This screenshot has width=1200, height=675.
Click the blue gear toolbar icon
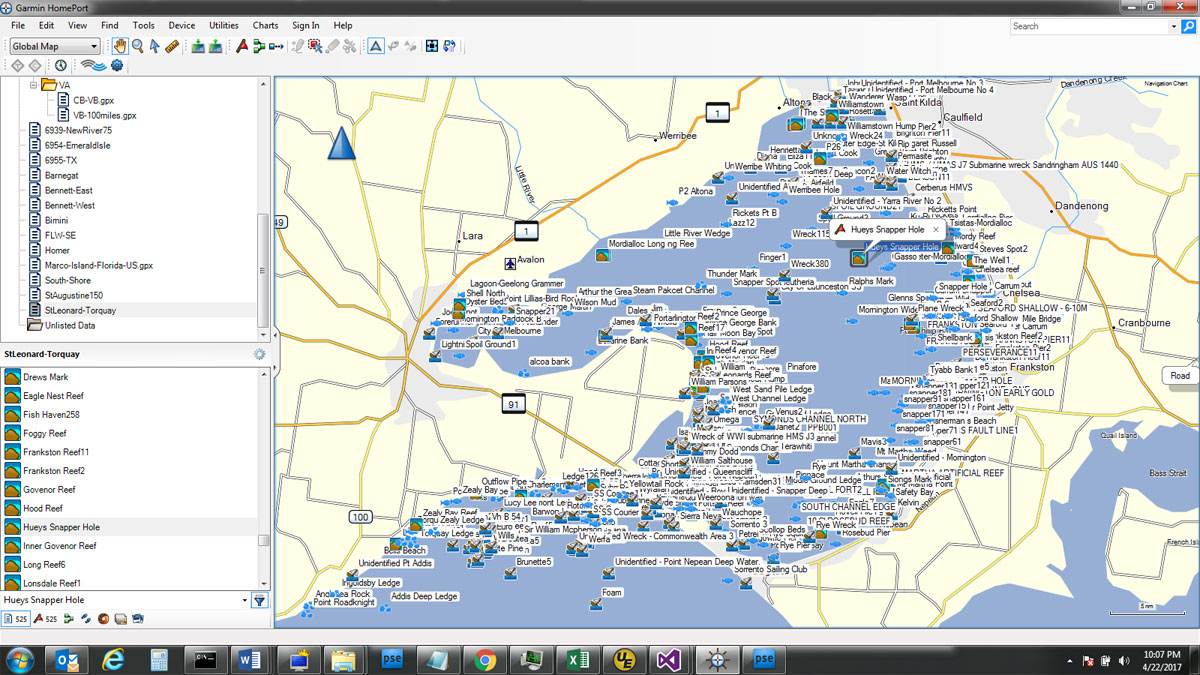pos(117,66)
